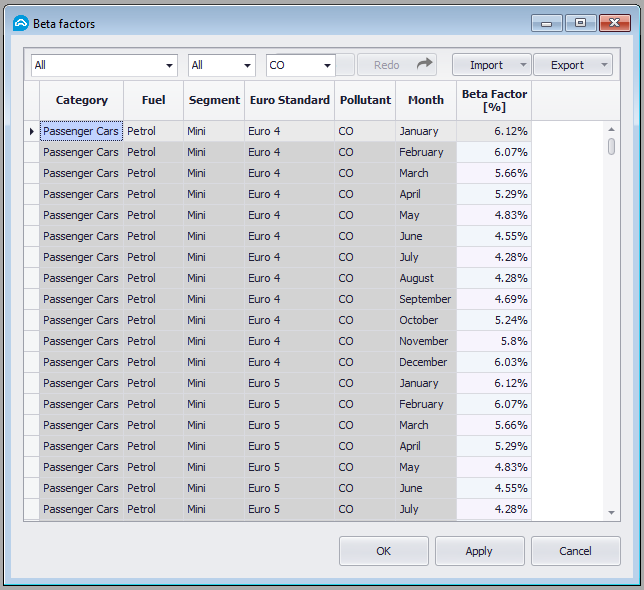Open the second 'All' filter dropdown
644x590 pixels.
[x=247, y=66]
